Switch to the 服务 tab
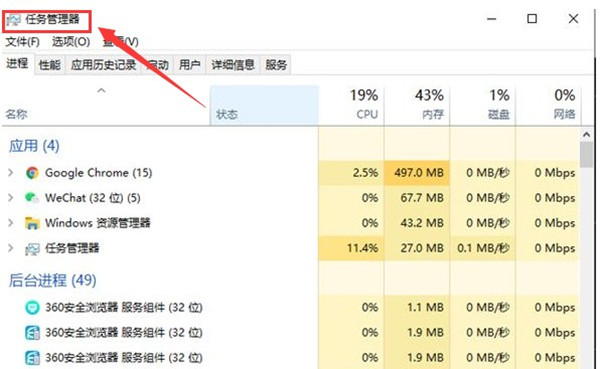600x369 pixels. pyautogui.click(x=276, y=65)
